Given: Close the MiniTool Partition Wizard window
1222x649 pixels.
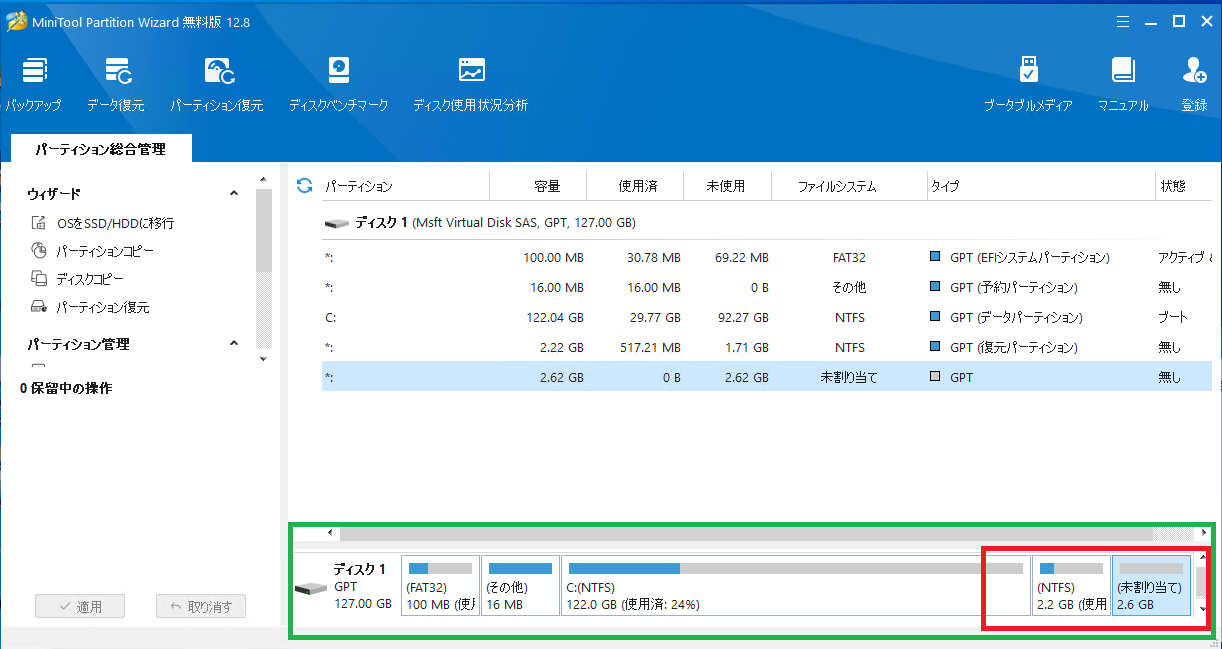Looking at the screenshot, I should (x=1205, y=21).
